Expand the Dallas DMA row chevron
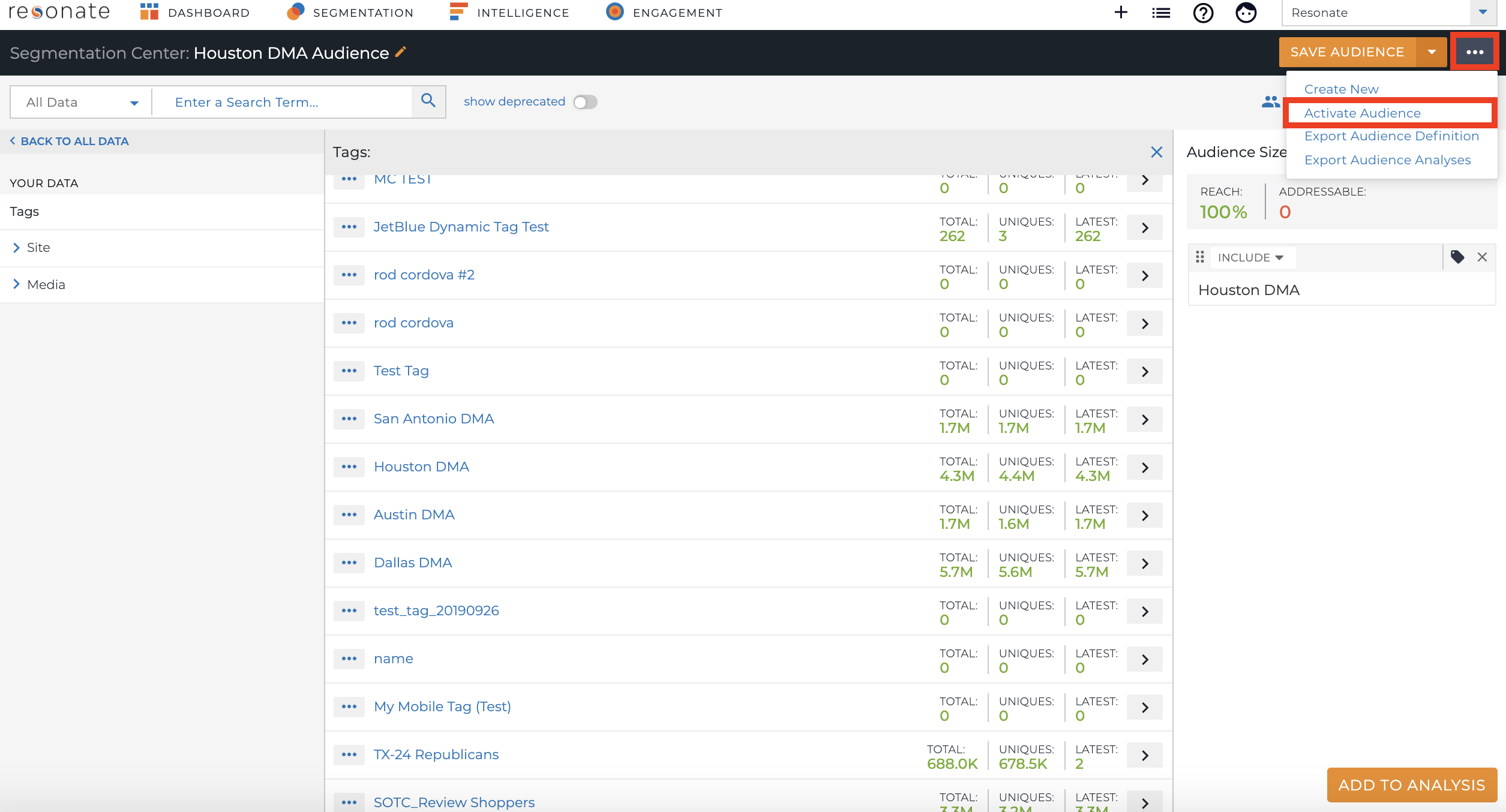The height and width of the screenshot is (812, 1506). (1145, 563)
